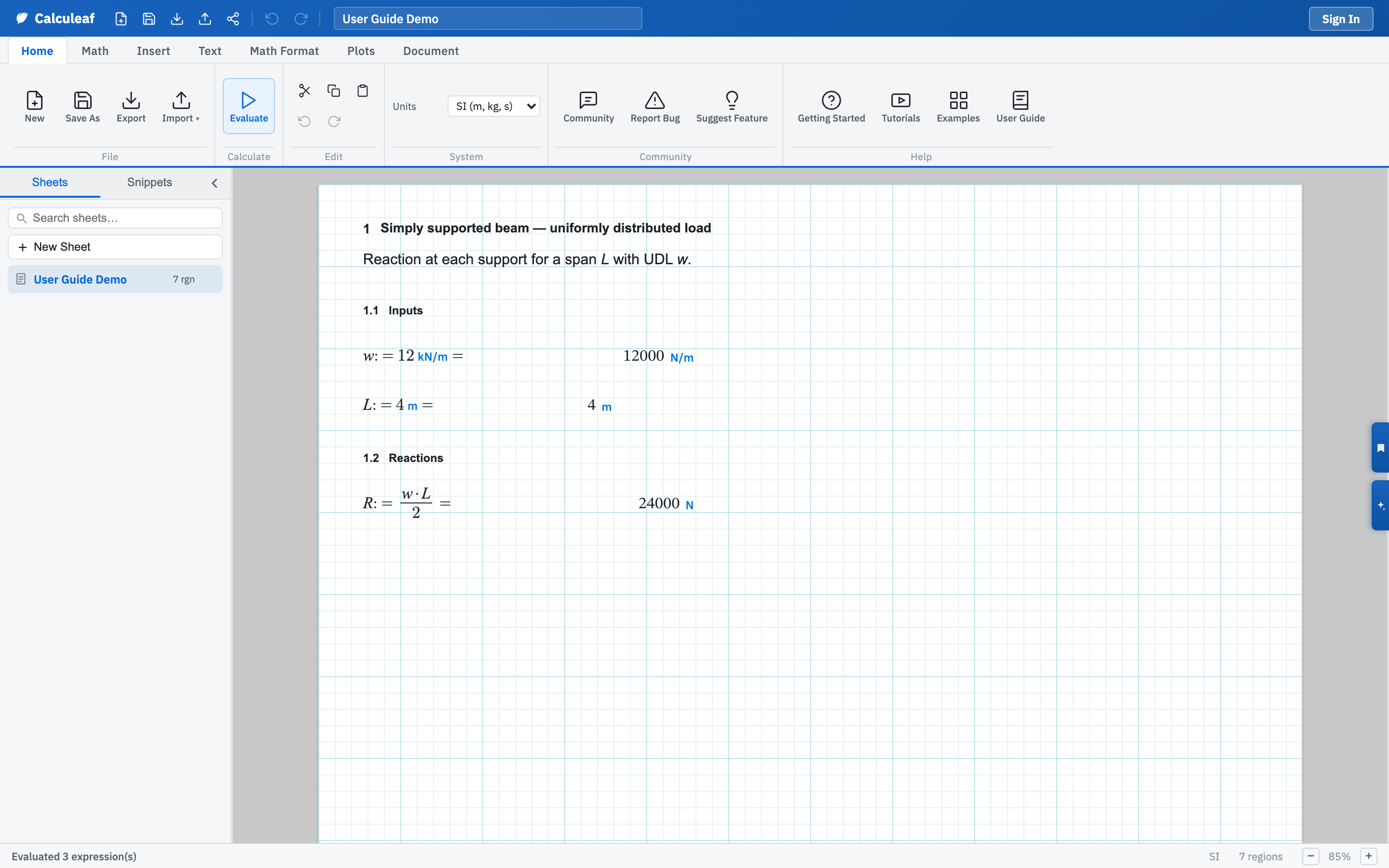Click the 24000 N result
The width and height of the screenshot is (1389, 868).
[666, 503]
